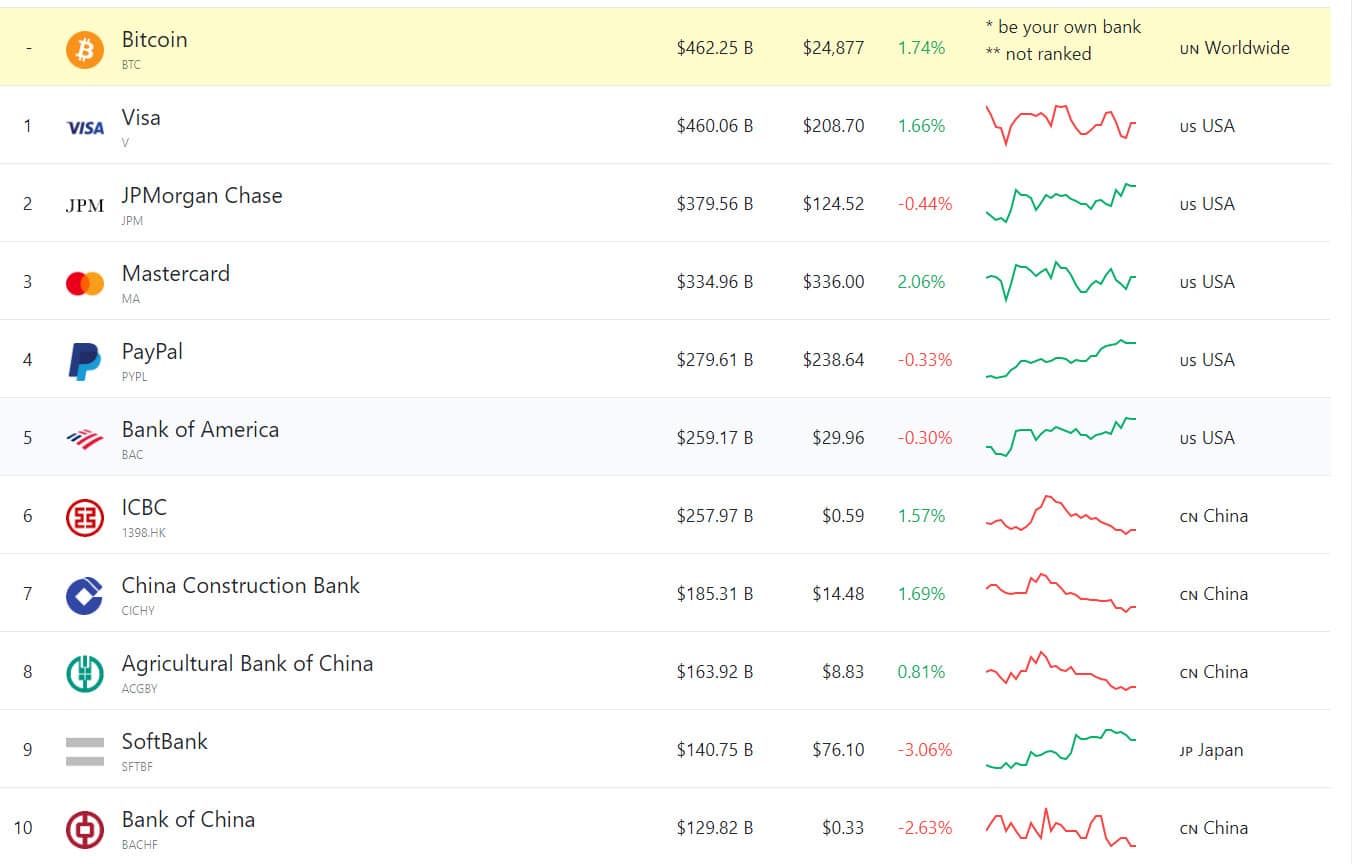Click Bitcoin market cap $462.25 B

(x=715, y=47)
